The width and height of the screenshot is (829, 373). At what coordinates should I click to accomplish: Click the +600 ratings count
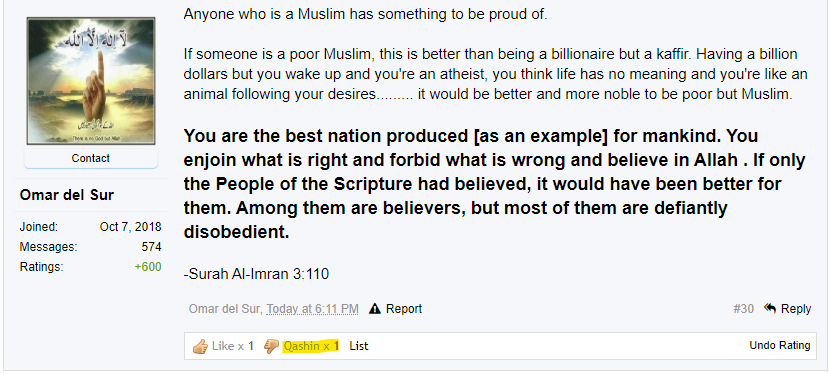pyautogui.click(x=148, y=267)
